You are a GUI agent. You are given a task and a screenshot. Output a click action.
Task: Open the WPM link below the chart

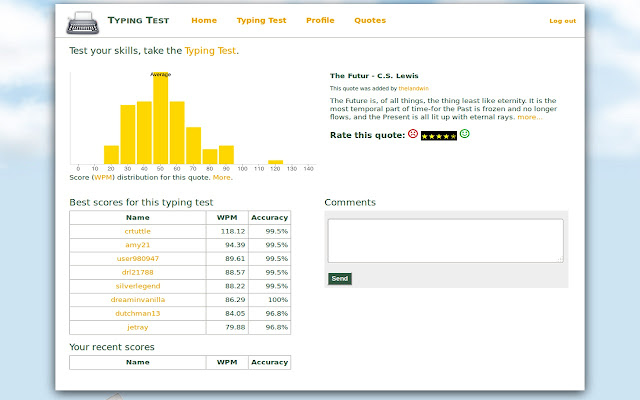(x=103, y=177)
